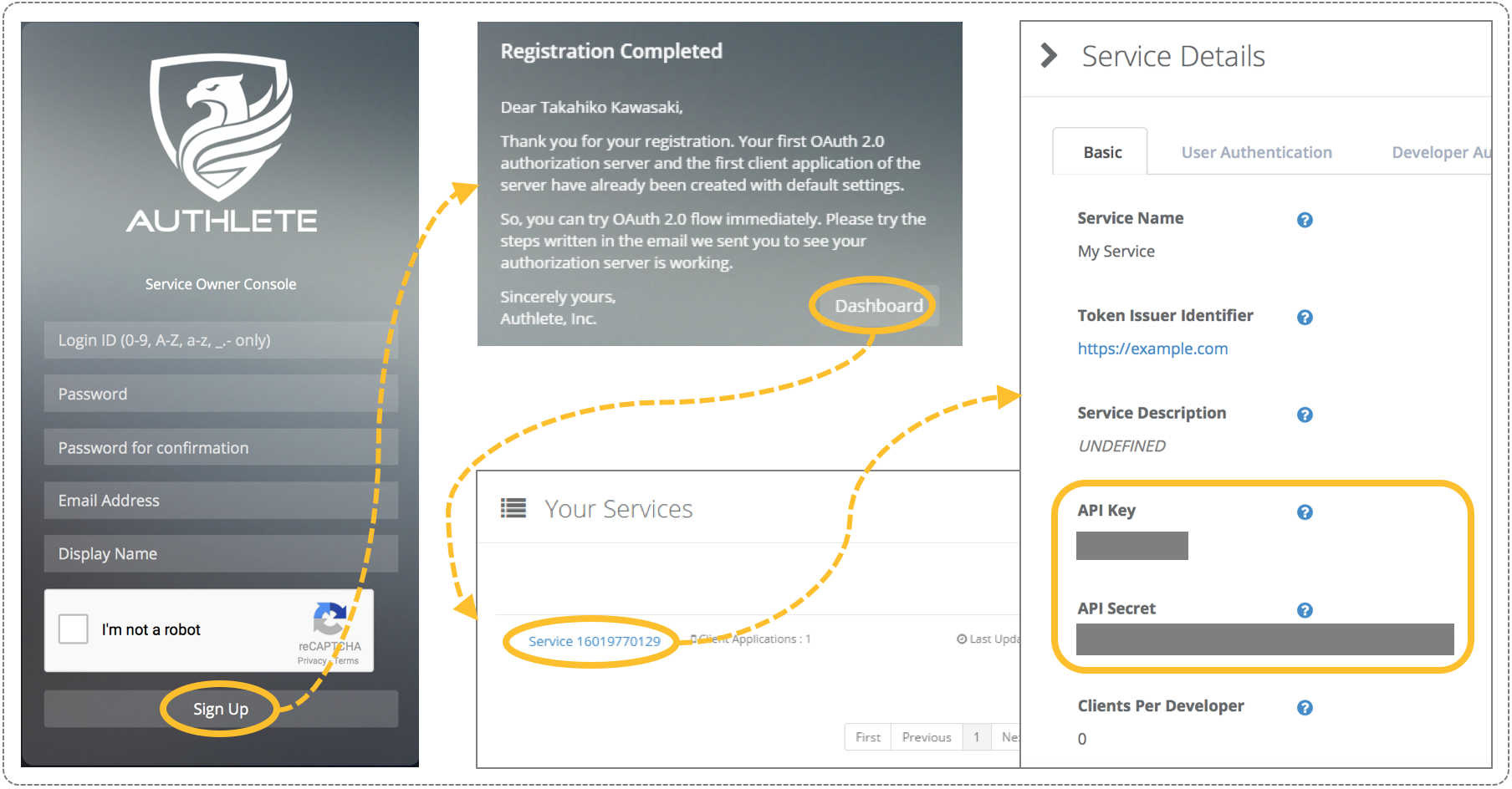Click the Dashboard button

(x=878, y=305)
